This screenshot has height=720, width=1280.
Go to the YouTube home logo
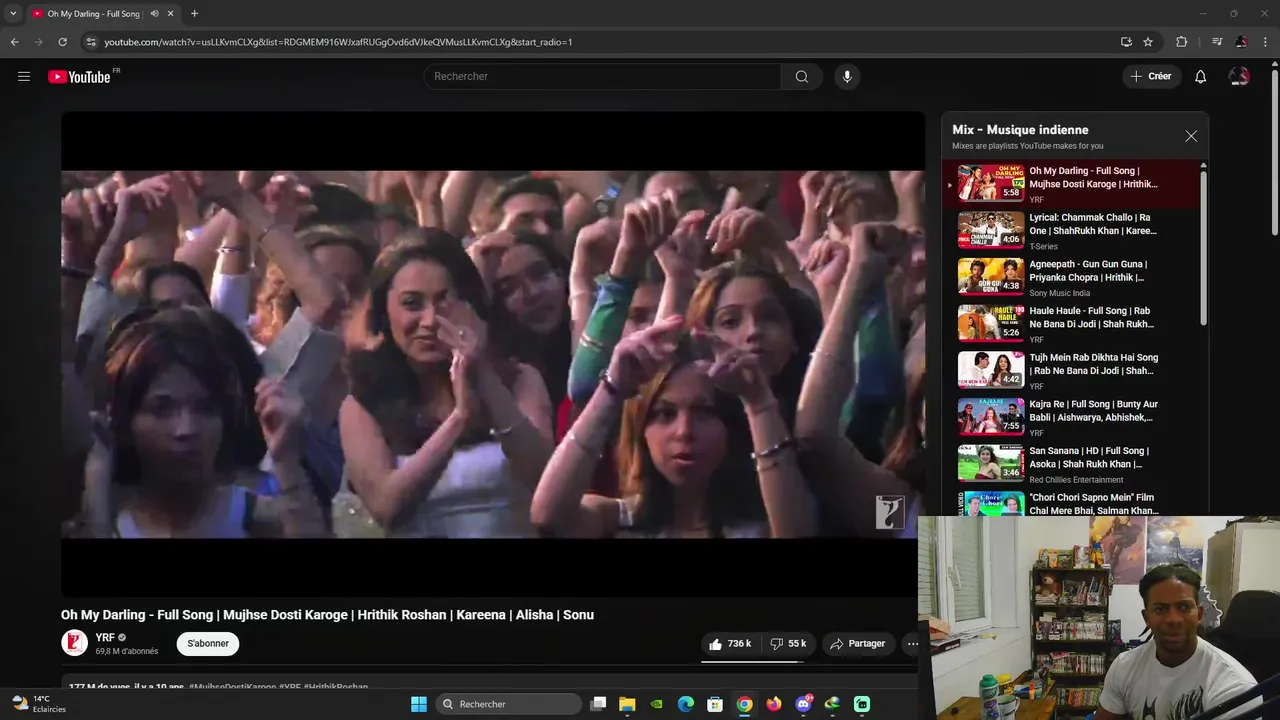pos(80,77)
